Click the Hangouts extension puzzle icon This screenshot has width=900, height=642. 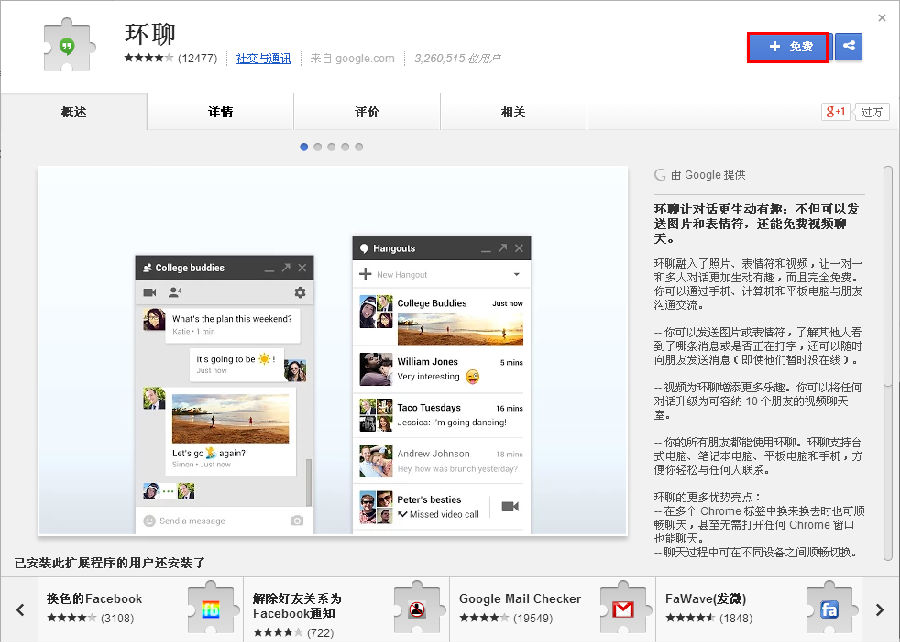[x=66, y=46]
